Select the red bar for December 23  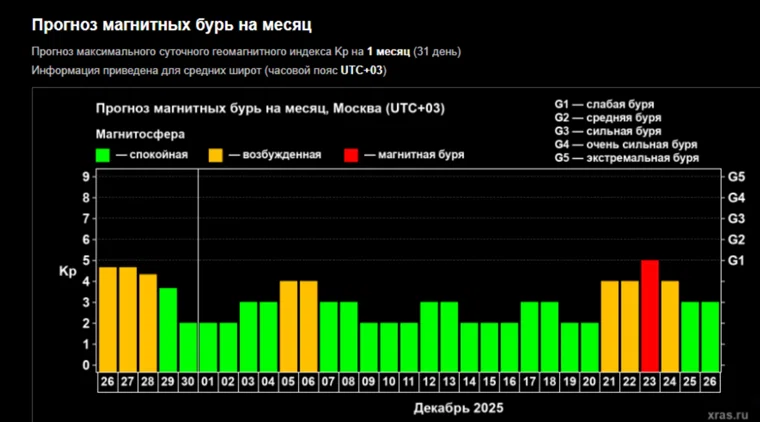pos(650,315)
